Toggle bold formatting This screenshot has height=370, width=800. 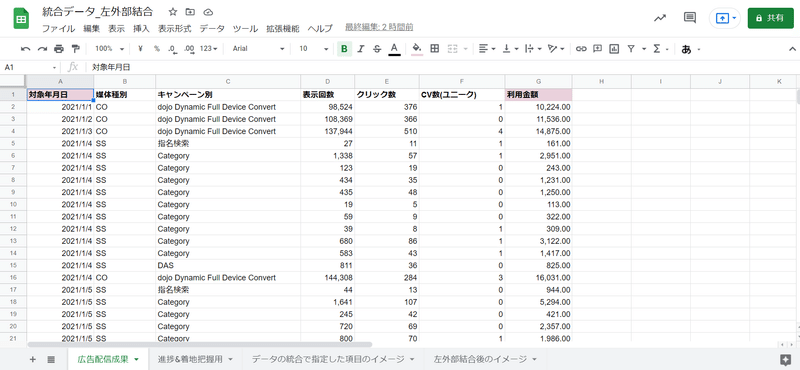(344, 49)
